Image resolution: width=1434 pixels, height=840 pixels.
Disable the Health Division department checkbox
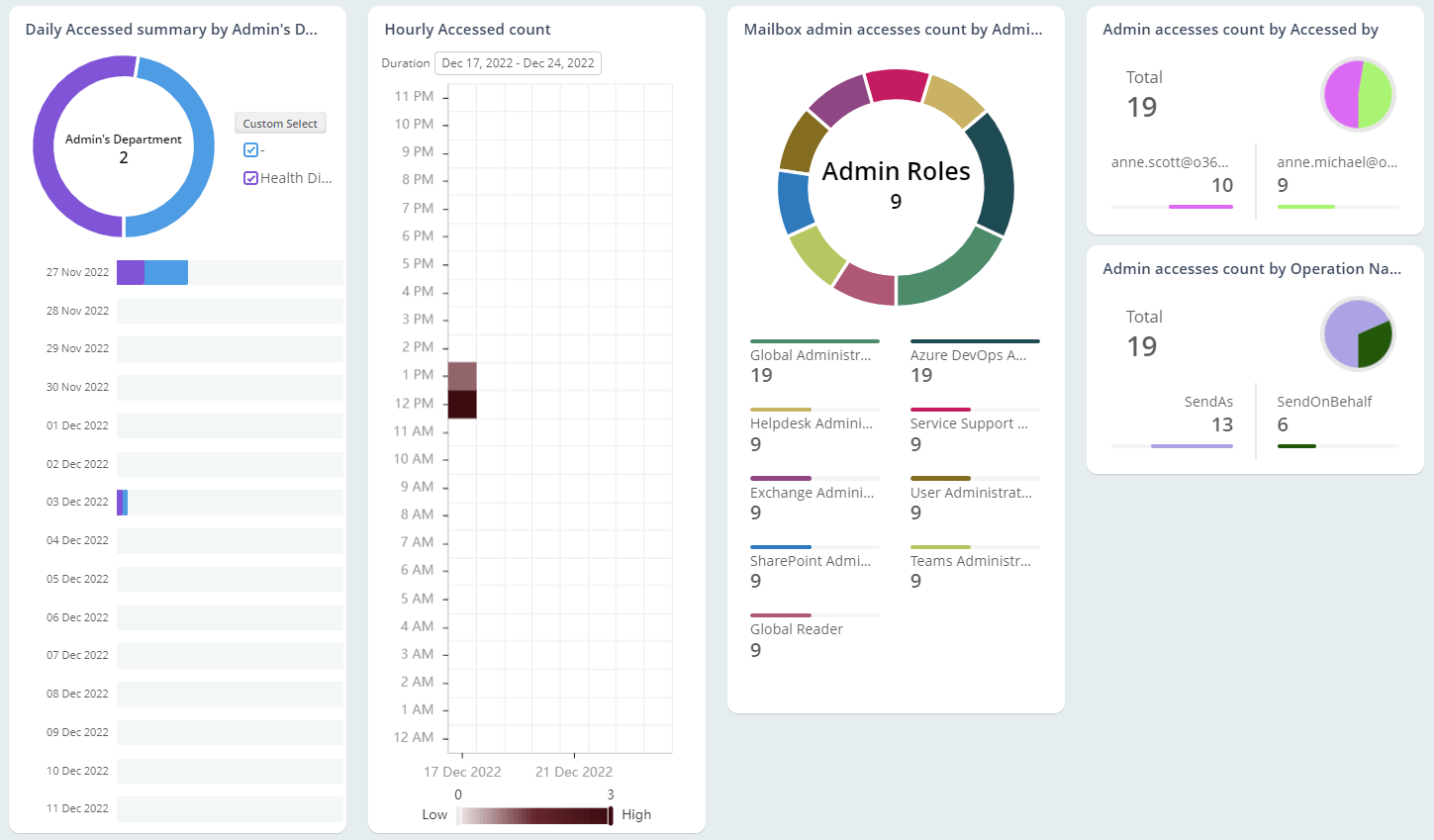251,177
